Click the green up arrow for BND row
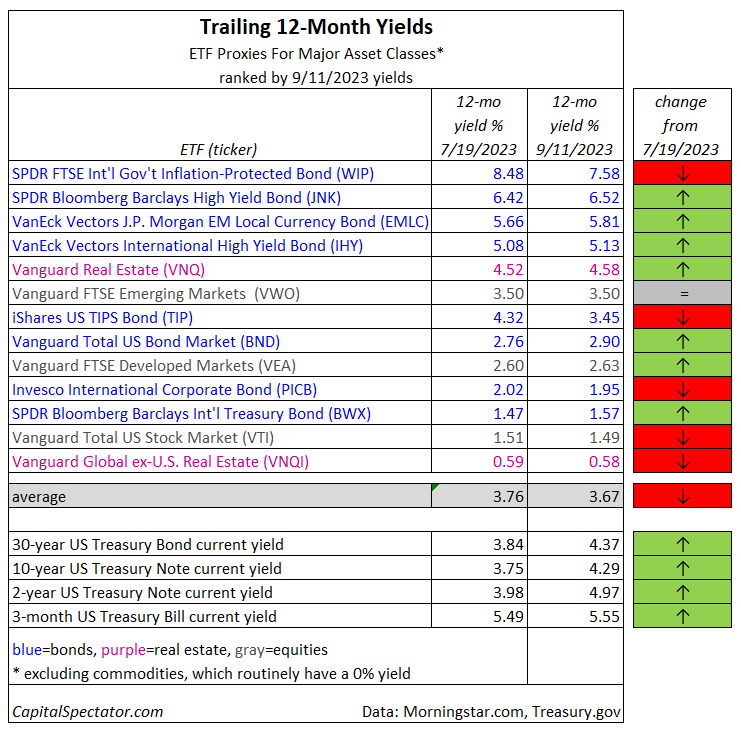This screenshot has width=741, height=731. [x=682, y=342]
